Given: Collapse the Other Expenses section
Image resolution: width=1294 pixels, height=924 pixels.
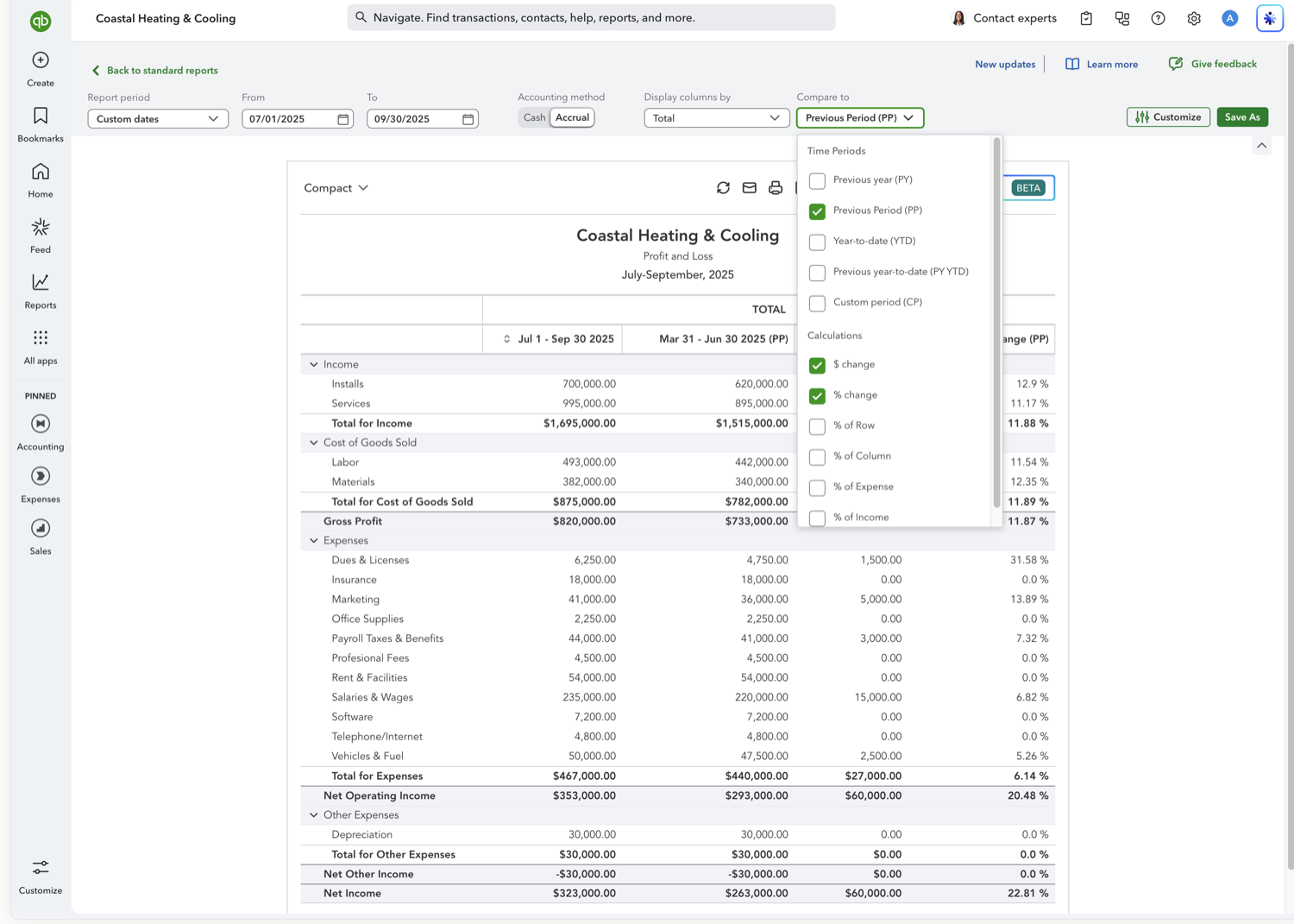Looking at the screenshot, I should point(314,815).
